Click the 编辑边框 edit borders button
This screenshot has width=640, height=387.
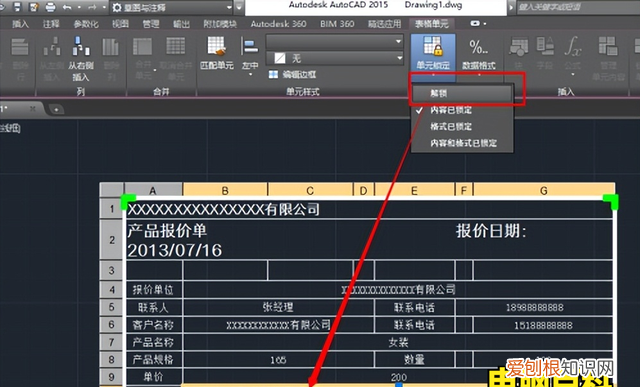click(x=292, y=74)
